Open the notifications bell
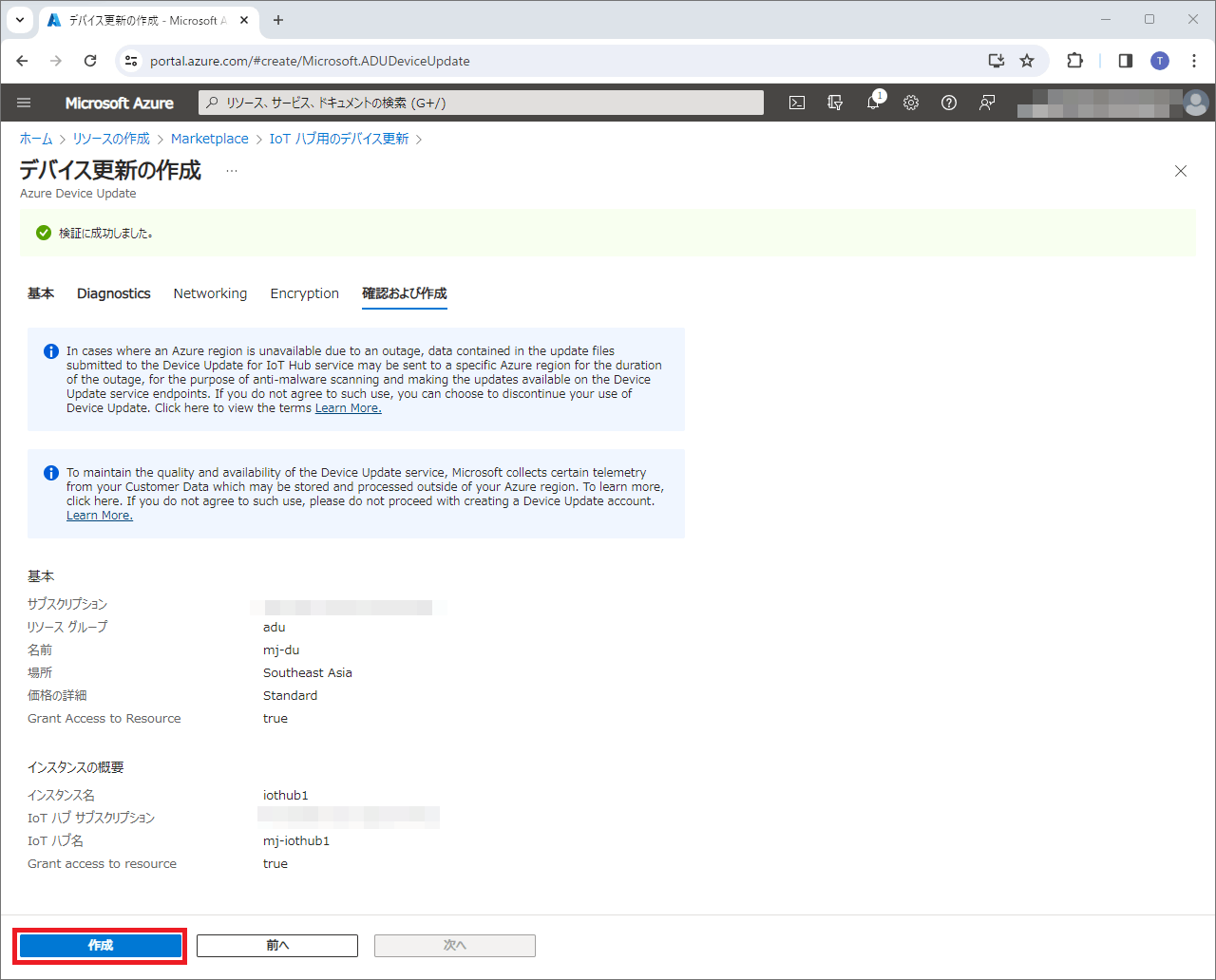The width and height of the screenshot is (1216, 980). [x=873, y=103]
